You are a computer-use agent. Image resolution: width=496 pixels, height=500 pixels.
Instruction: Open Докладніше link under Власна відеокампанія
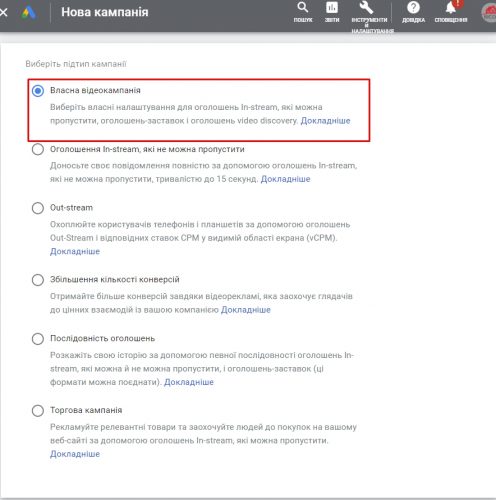coord(325,121)
